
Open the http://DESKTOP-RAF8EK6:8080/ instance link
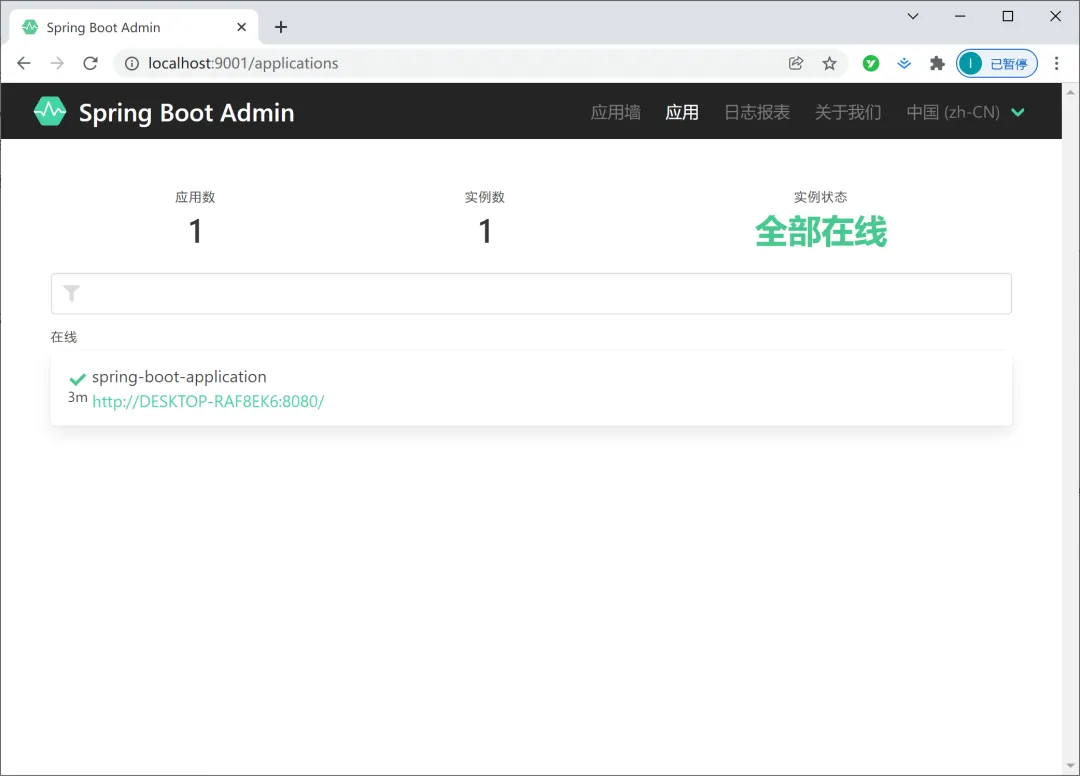pyautogui.click(x=208, y=401)
